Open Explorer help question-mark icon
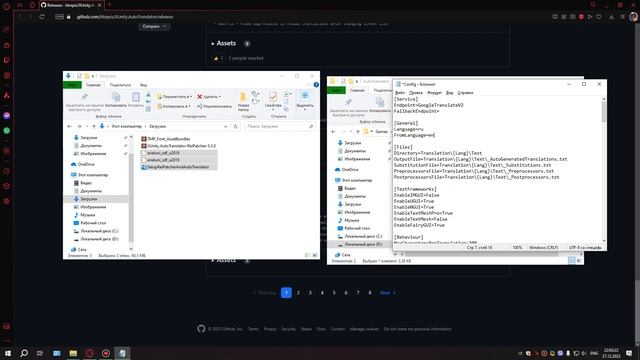Image resolution: width=640 pixels, height=360 pixels. 316,85
